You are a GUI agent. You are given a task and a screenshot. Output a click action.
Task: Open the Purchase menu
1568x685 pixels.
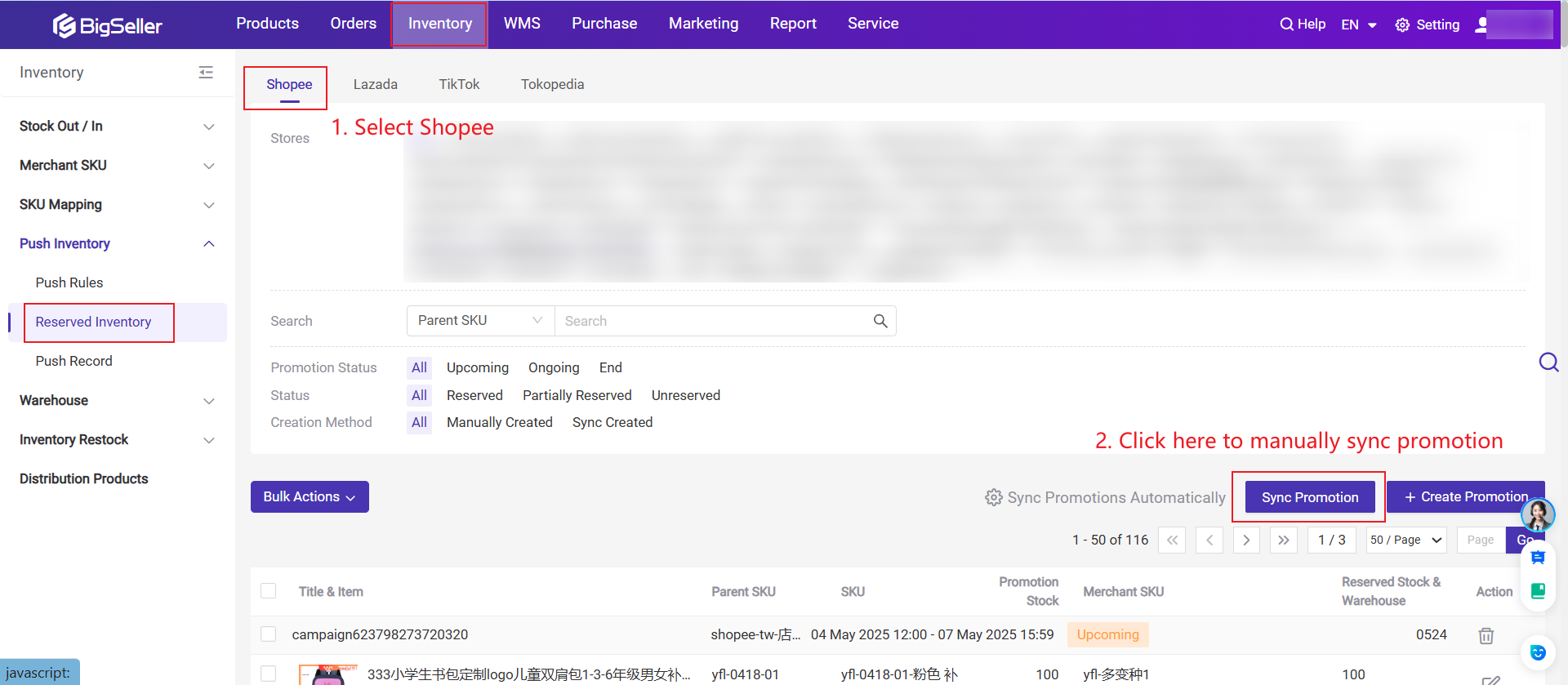pyautogui.click(x=604, y=24)
